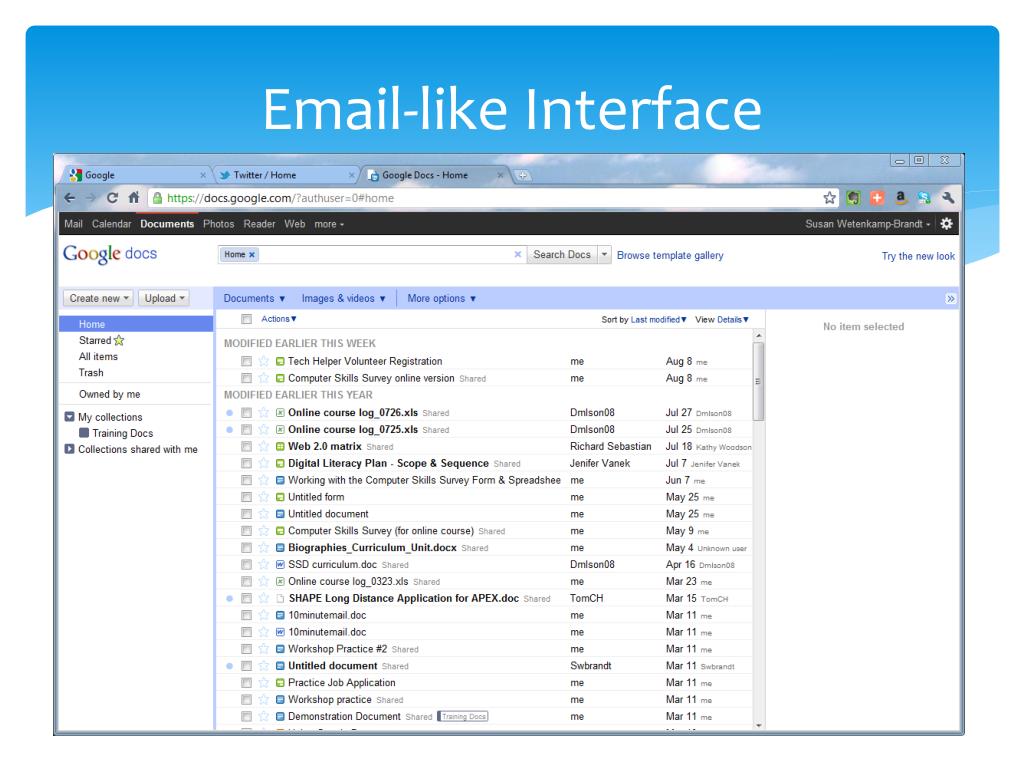Screen dimensions: 1024x768
Task: Check the Computer Skills Survey online version checkbox
Action: pos(246,378)
